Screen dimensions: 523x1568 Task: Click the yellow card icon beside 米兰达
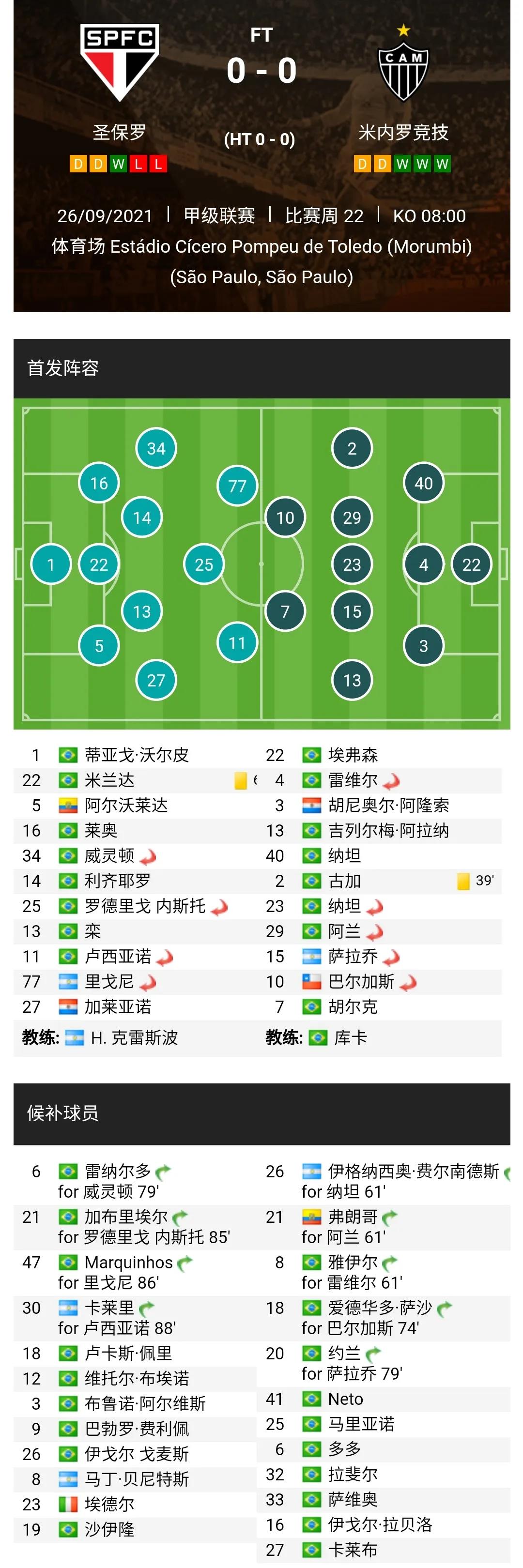[x=241, y=780]
